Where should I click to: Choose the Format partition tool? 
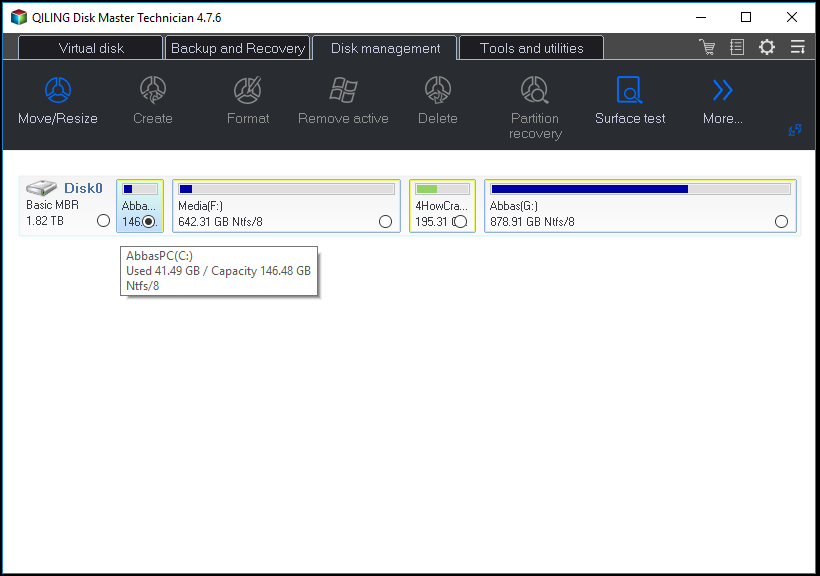(x=248, y=101)
